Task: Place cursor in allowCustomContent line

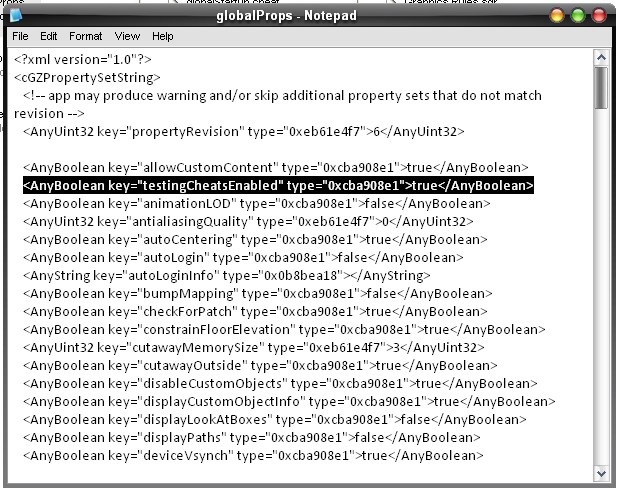Action: coord(275,167)
